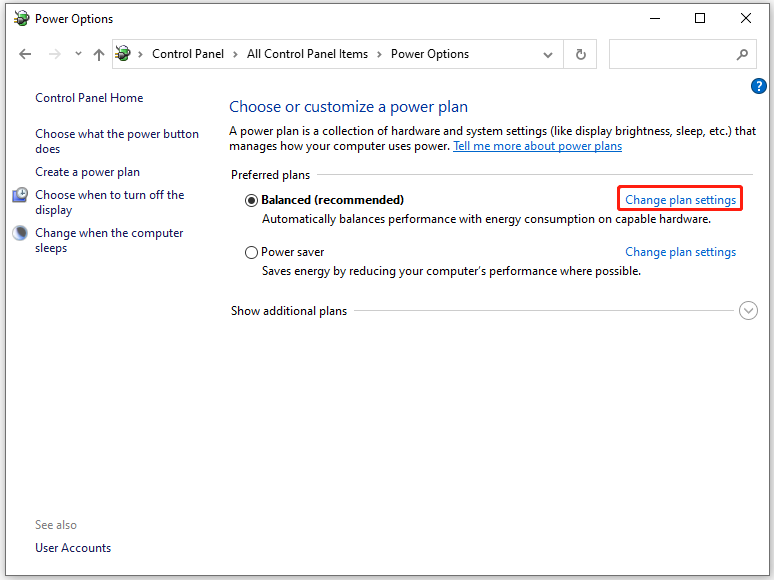774x580 pixels.
Task: Focus the Control Panel search box
Action: tap(683, 54)
